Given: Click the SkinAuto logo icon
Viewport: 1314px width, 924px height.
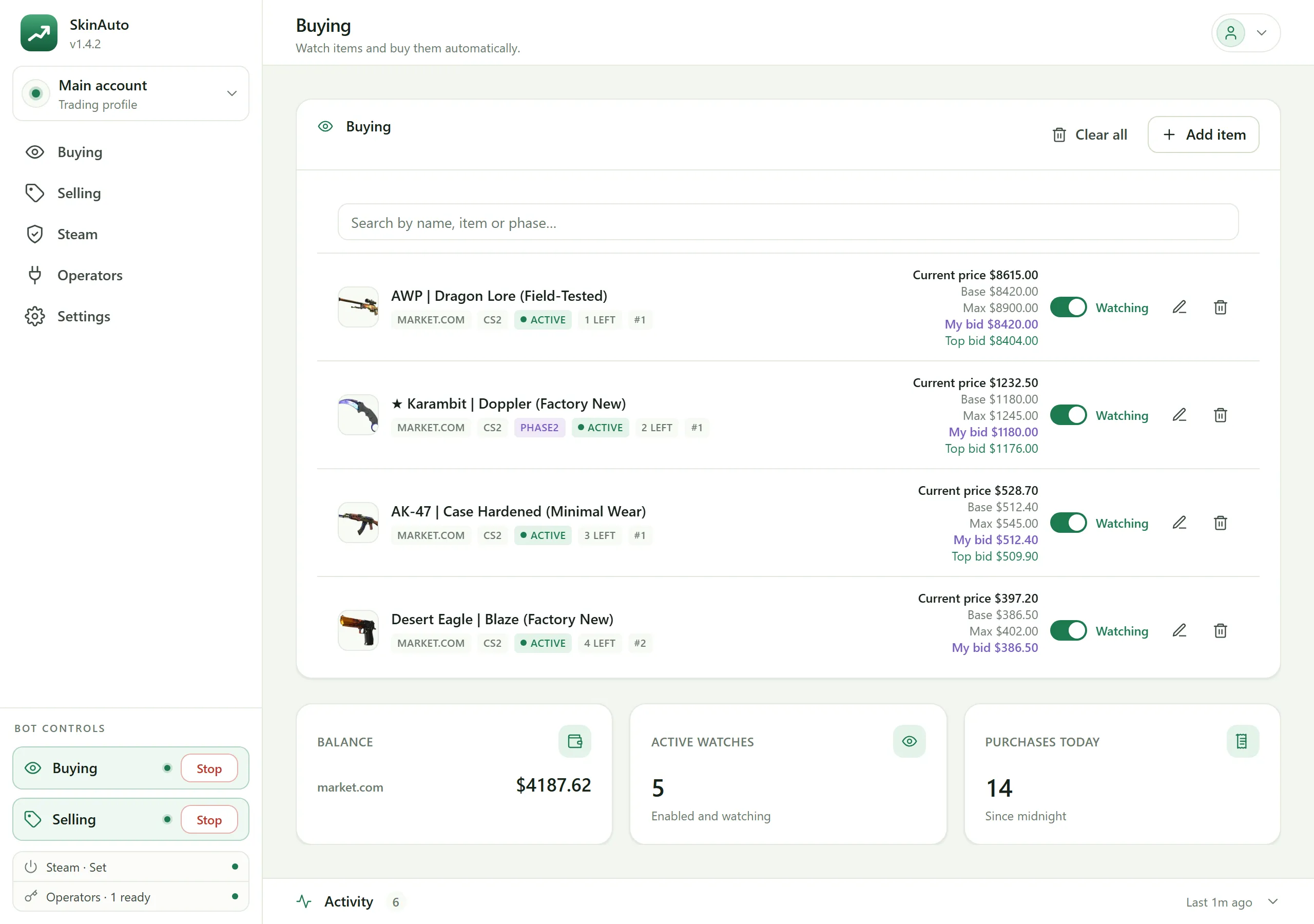Looking at the screenshot, I should pyautogui.click(x=39, y=33).
